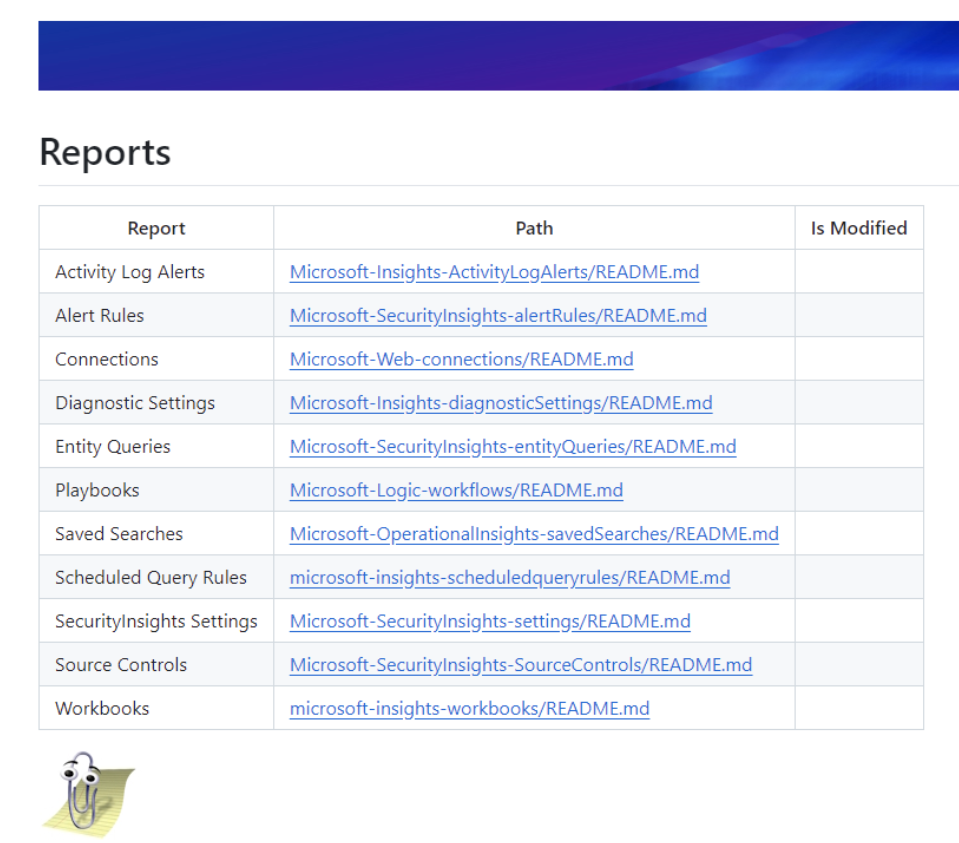Click the Report column header
Screen dimensions: 959x843
[156, 228]
